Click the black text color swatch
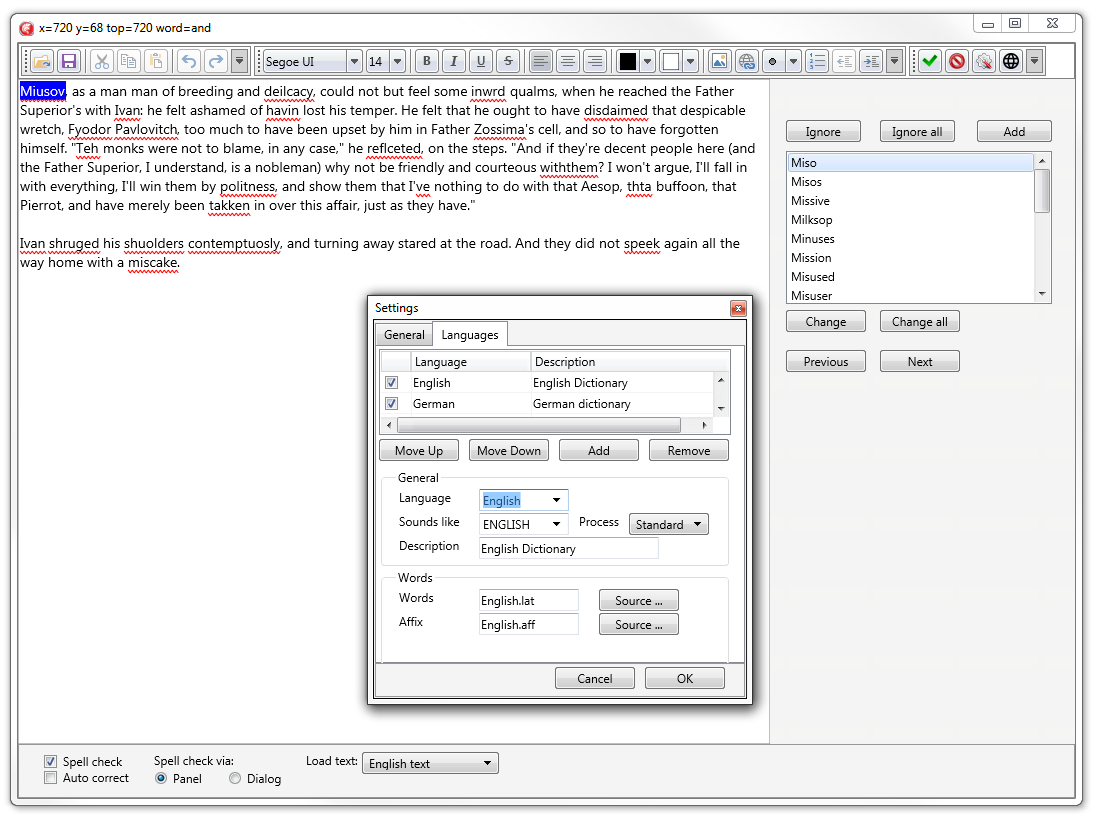The width and height of the screenshot is (1097, 819). pos(628,62)
